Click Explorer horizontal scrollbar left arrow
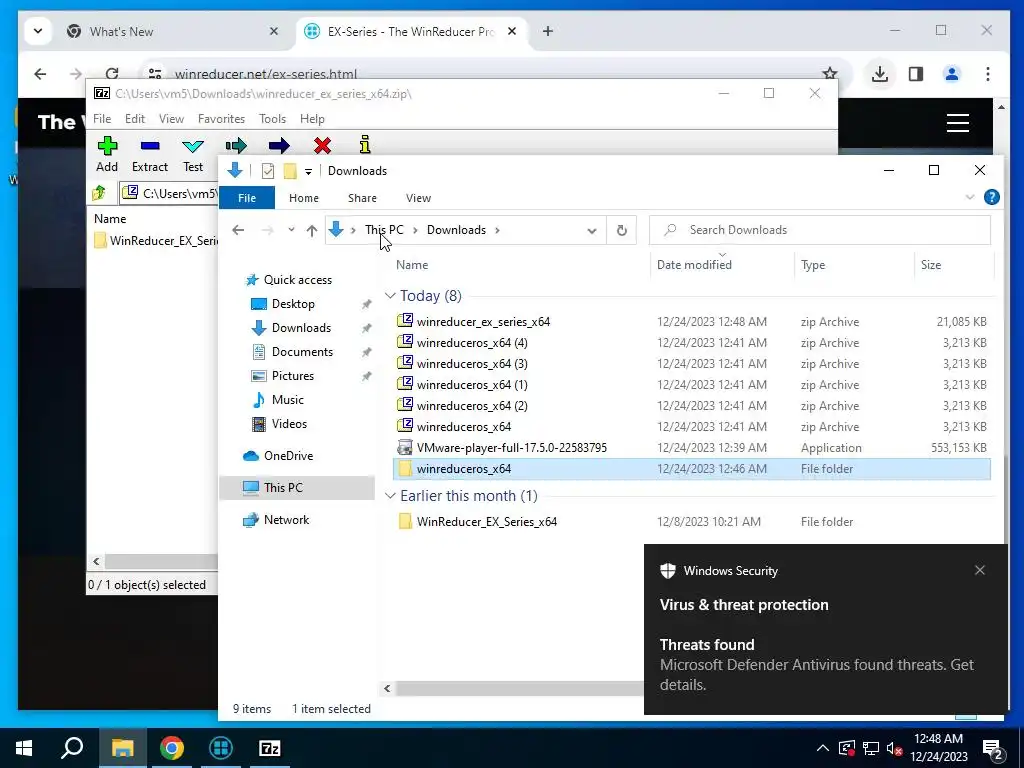 387,688
